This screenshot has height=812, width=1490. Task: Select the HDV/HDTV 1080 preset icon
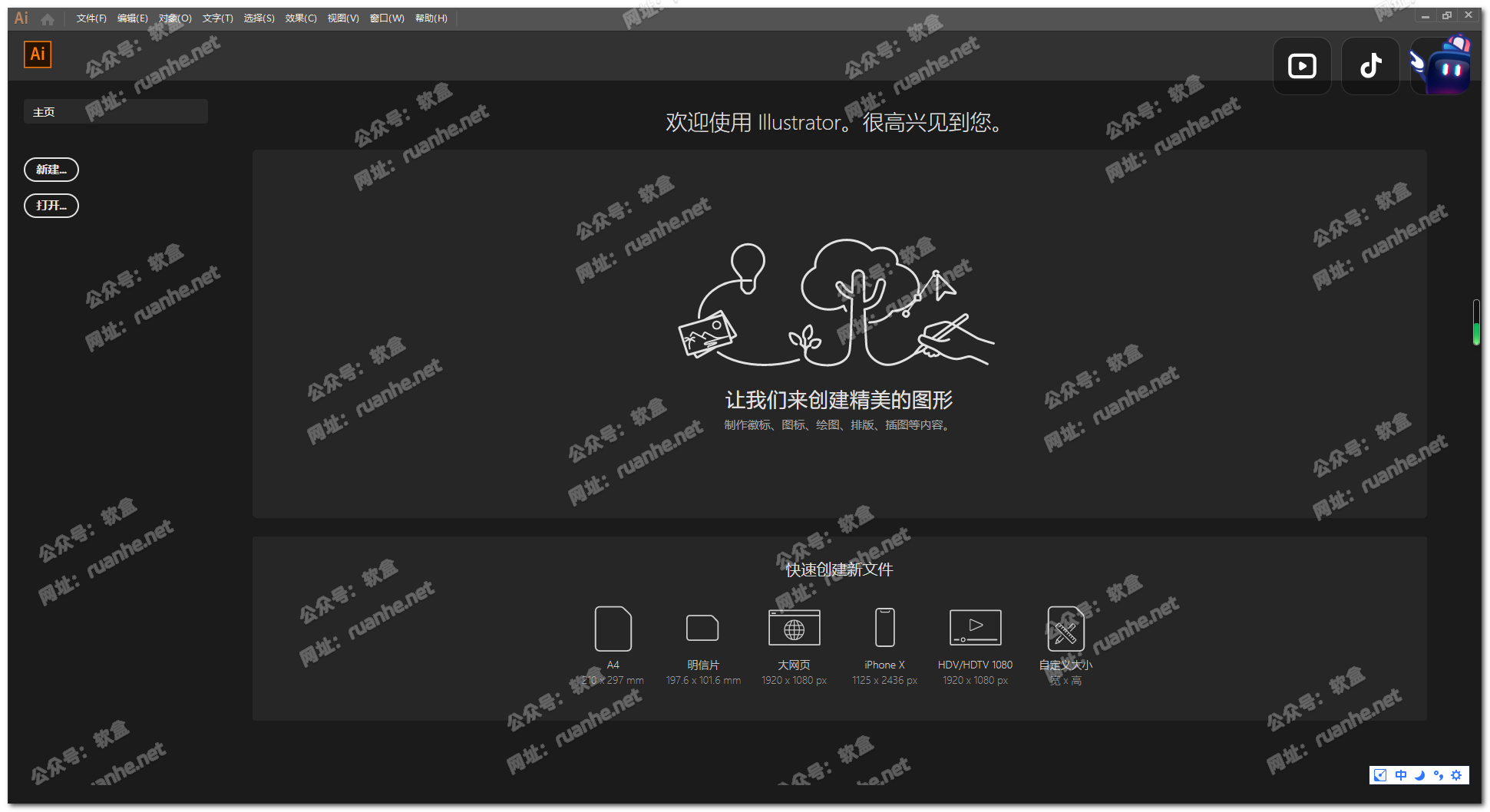click(x=975, y=629)
